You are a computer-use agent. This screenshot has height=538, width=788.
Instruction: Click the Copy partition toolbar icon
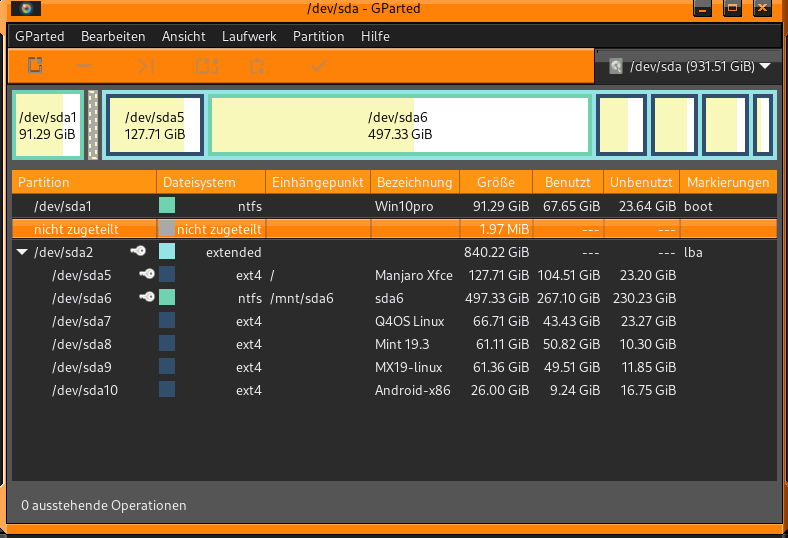point(205,66)
